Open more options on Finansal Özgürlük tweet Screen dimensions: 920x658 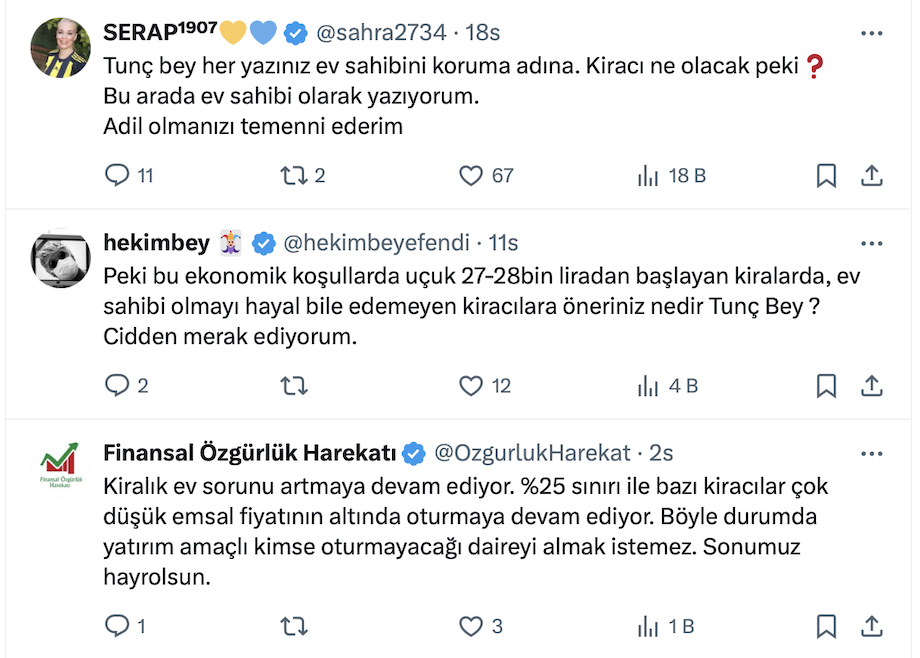coord(872,453)
